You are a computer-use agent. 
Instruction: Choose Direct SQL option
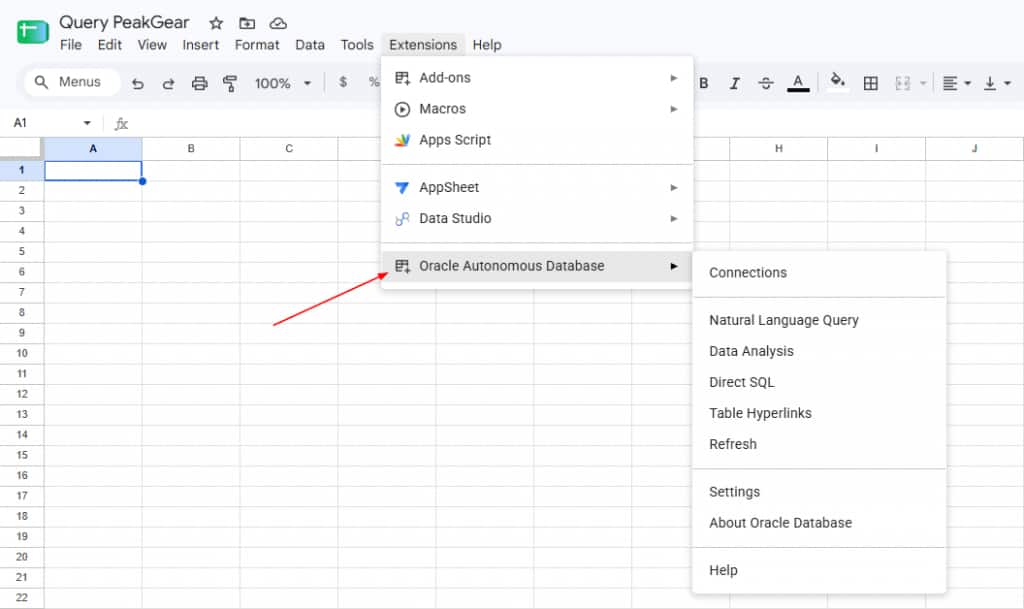pos(819,383)
